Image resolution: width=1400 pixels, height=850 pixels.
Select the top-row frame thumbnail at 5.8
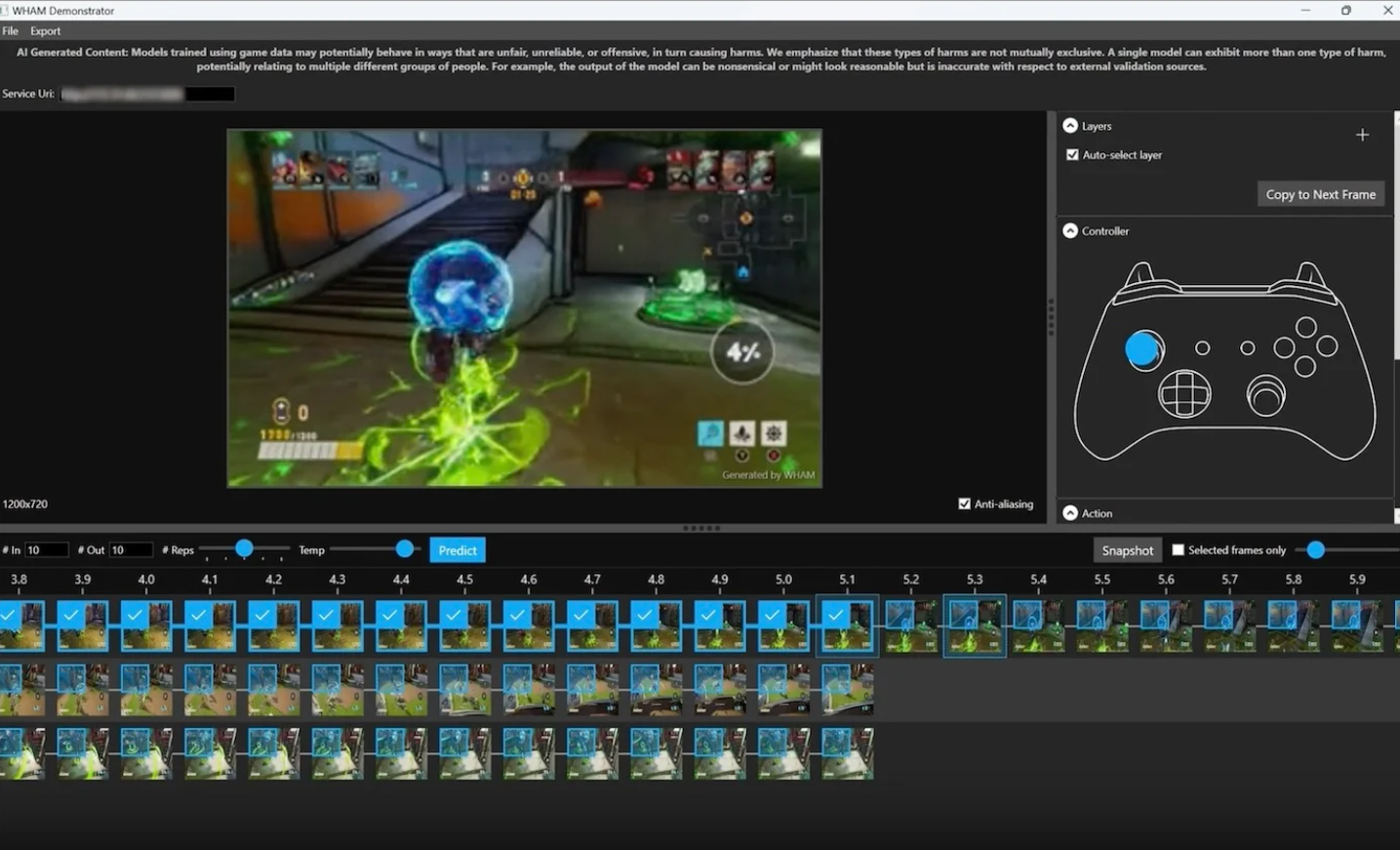(1293, 626)
